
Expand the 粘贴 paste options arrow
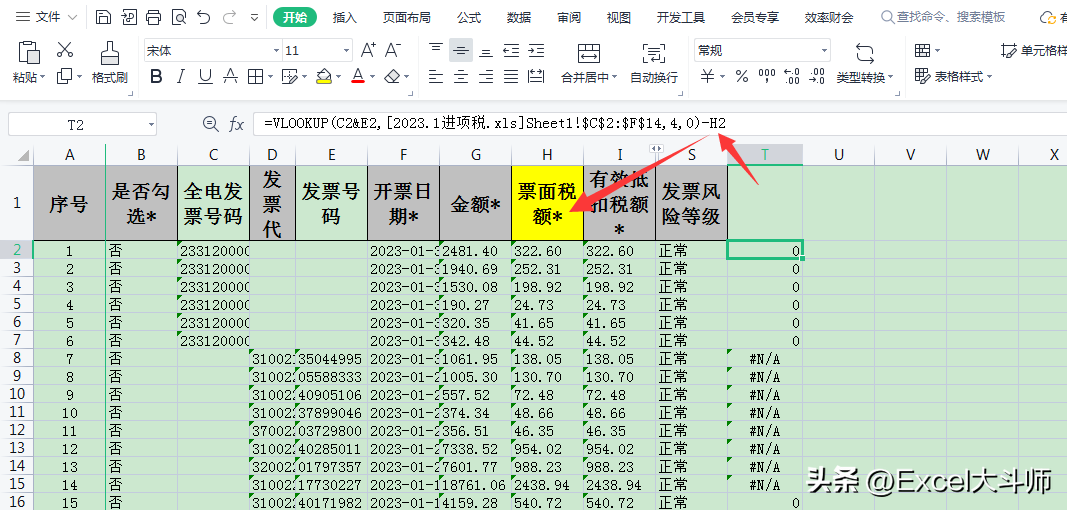click(x=42, y=78)
